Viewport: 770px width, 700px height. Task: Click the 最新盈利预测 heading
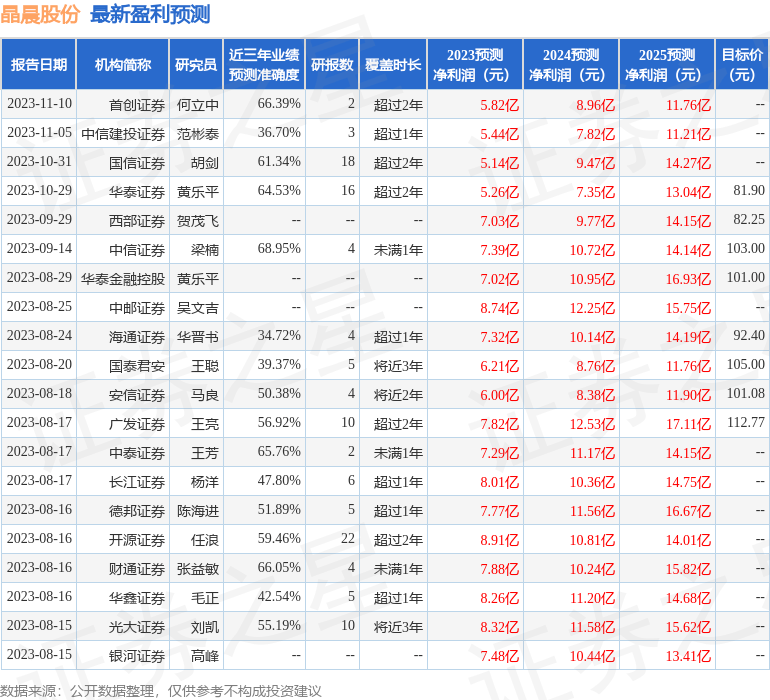pos(150,14)
